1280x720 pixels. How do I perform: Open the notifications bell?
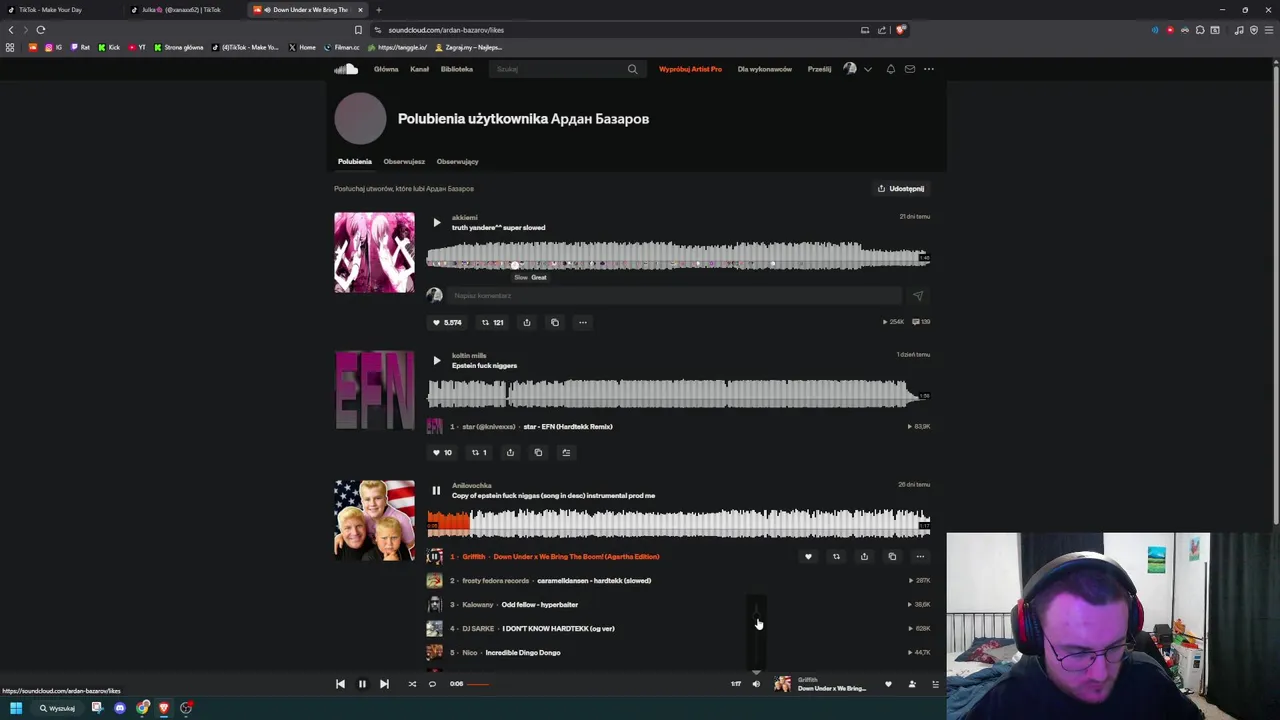tap(890, 69)
